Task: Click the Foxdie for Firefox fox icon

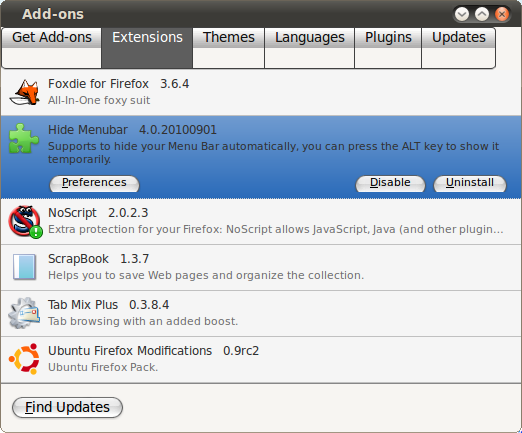Action: point(24,92)
